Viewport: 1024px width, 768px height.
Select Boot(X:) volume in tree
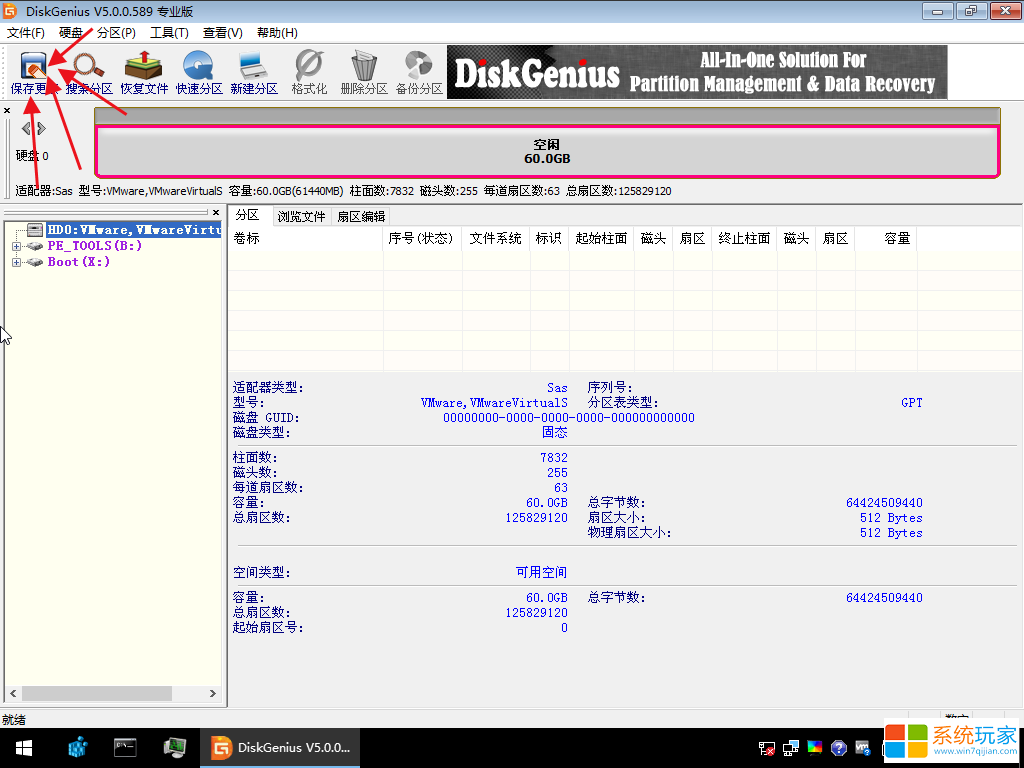pos(78,261)
